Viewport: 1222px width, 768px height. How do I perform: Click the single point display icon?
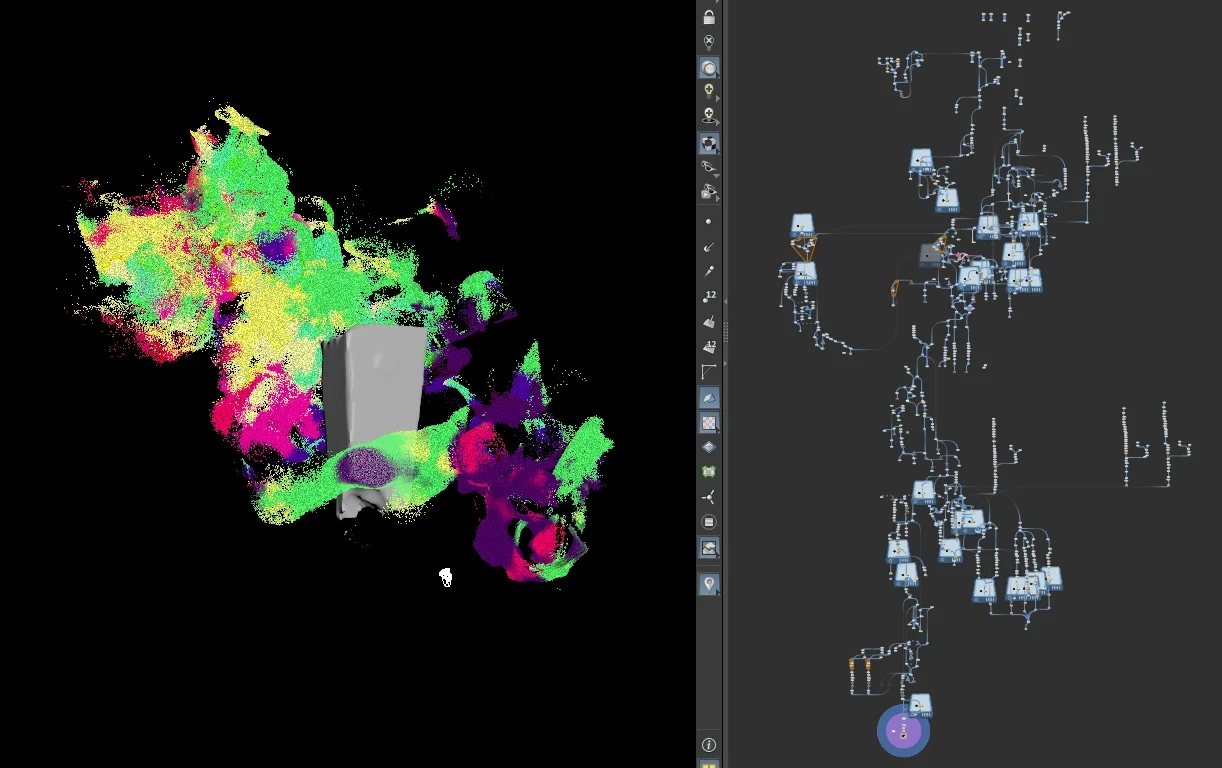(709, 221)
